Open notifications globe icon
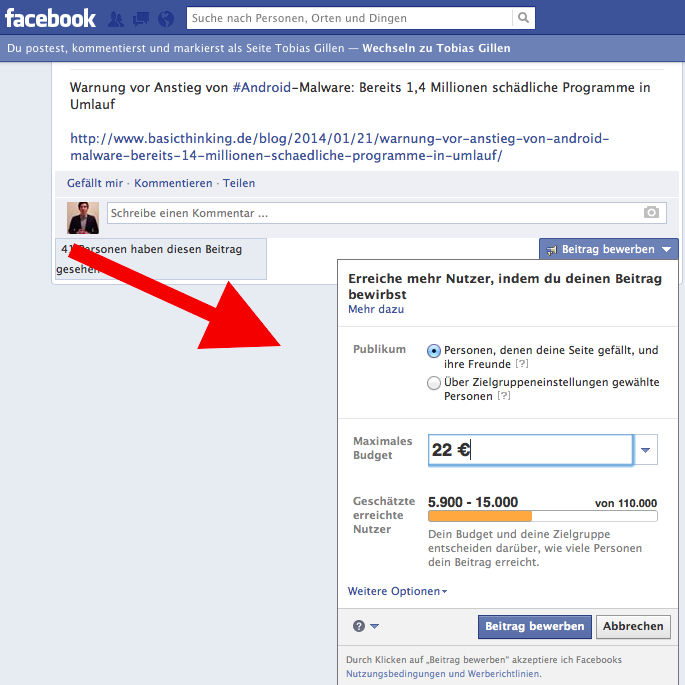685x685 pixels. pos(166,19)
